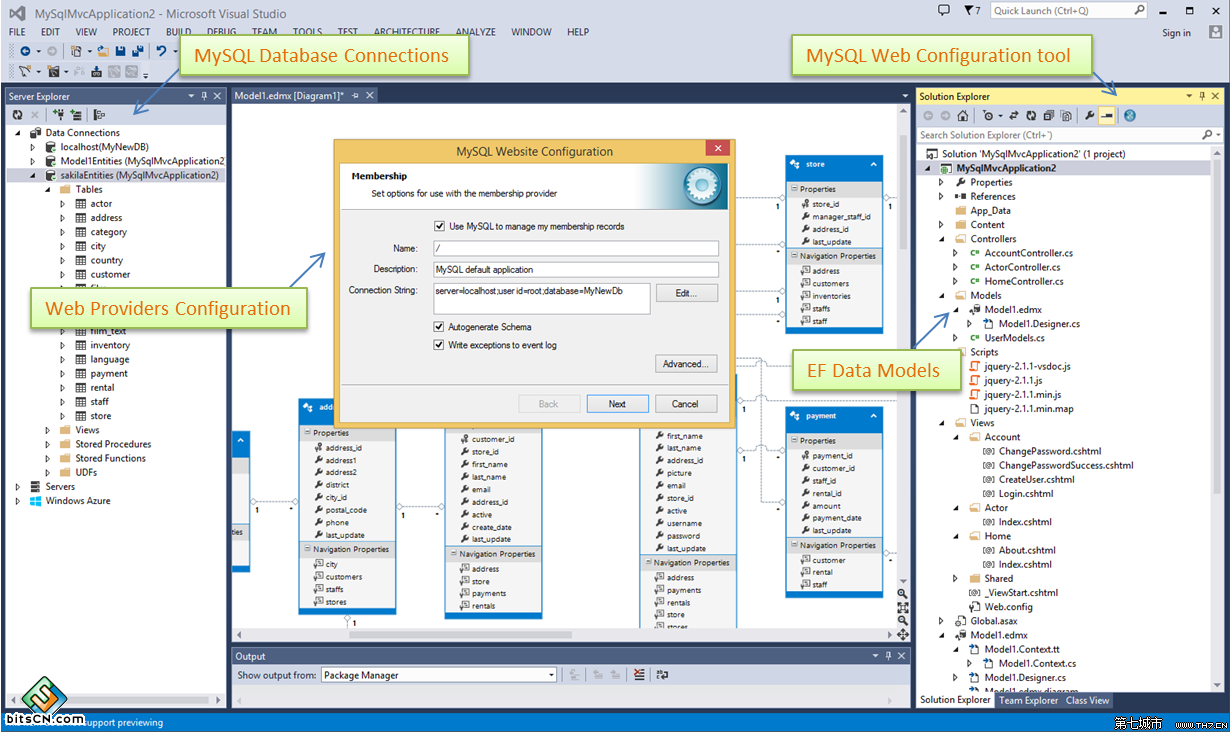Screen dimensions: 1230x732
Task: Click diagram Zoom to Fit icon
Action: (903, 606)
